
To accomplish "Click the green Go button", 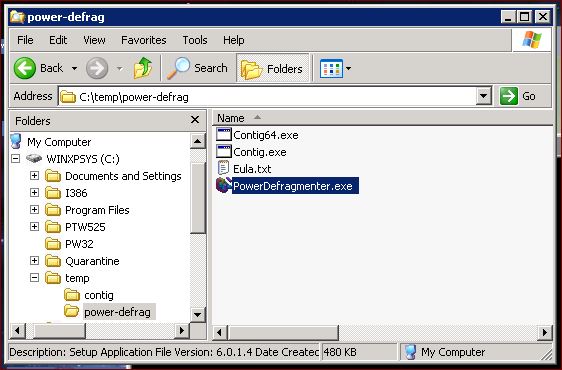I will pos(518,96).
